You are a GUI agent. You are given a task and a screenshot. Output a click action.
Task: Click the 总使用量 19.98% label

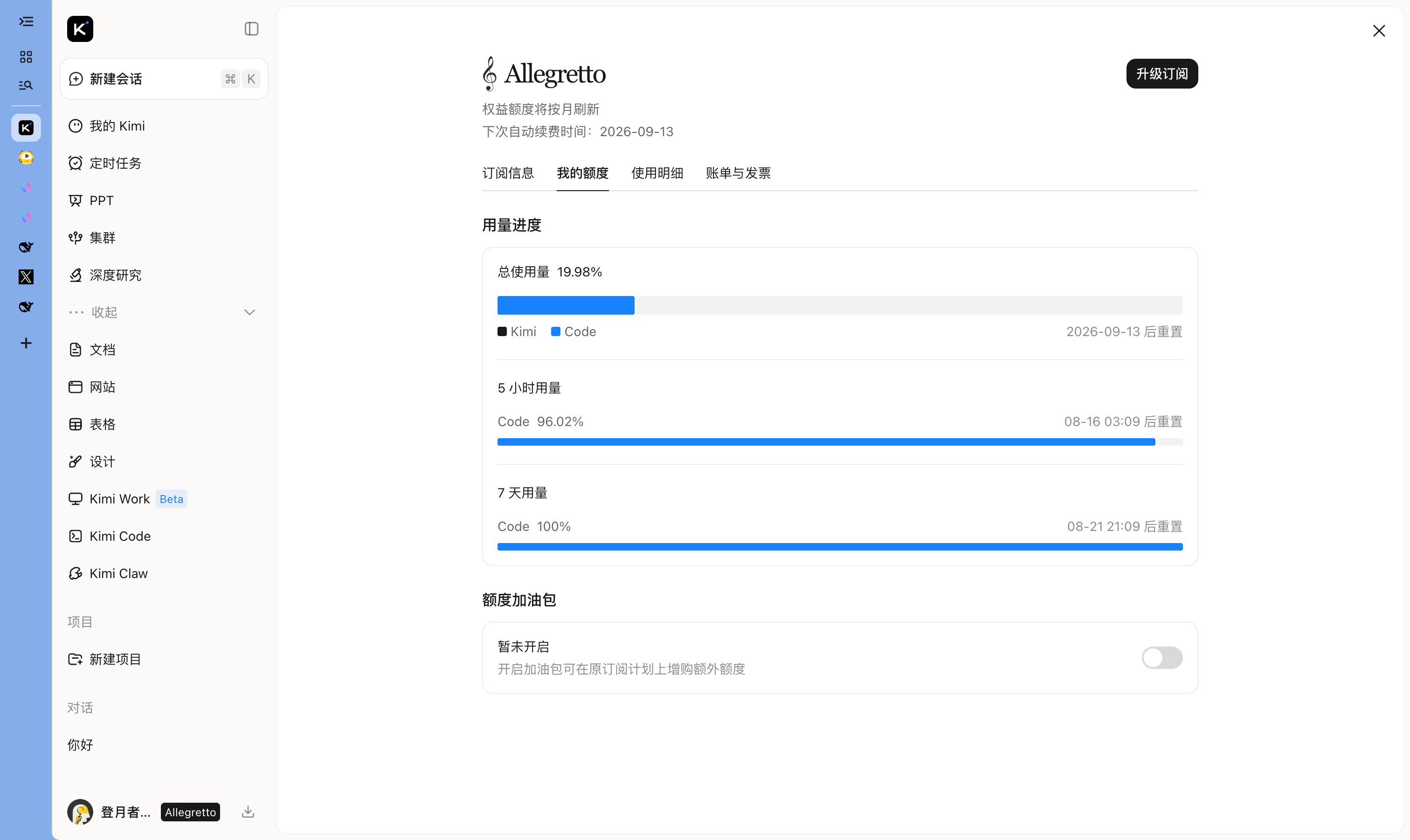point(550,272)
